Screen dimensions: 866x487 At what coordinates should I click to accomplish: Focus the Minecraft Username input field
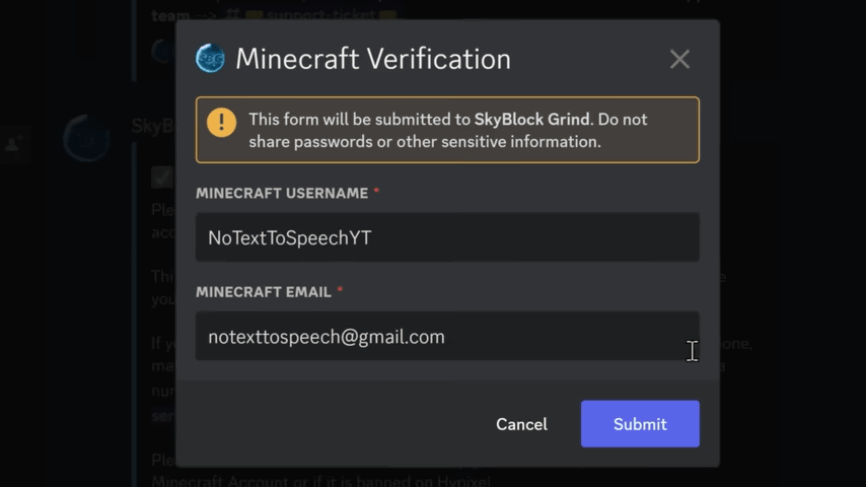click(x=447, y=237)
